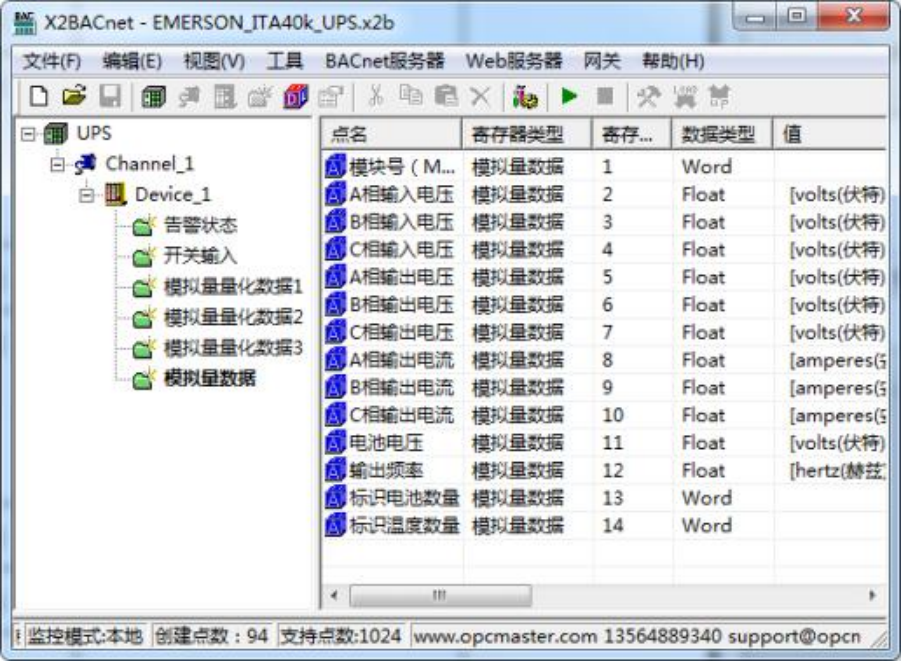Open the 帮助(H) menu
Screen dimensions: 902x662
point(674,61)
